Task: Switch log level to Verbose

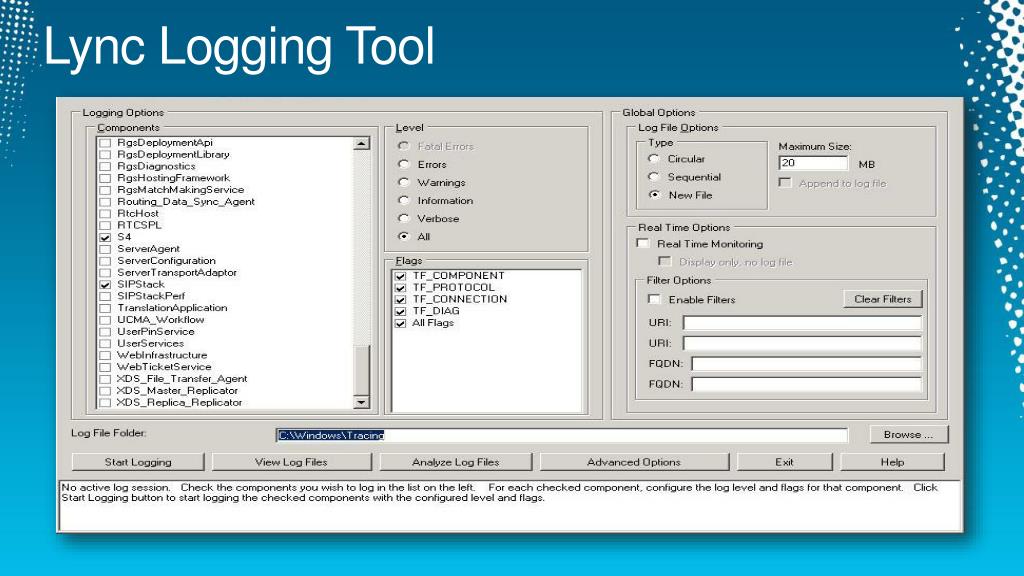Action: (404, 218)
